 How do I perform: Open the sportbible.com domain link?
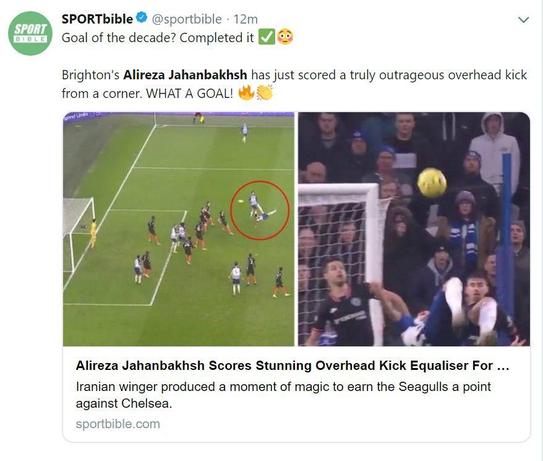tap(118, 424)
